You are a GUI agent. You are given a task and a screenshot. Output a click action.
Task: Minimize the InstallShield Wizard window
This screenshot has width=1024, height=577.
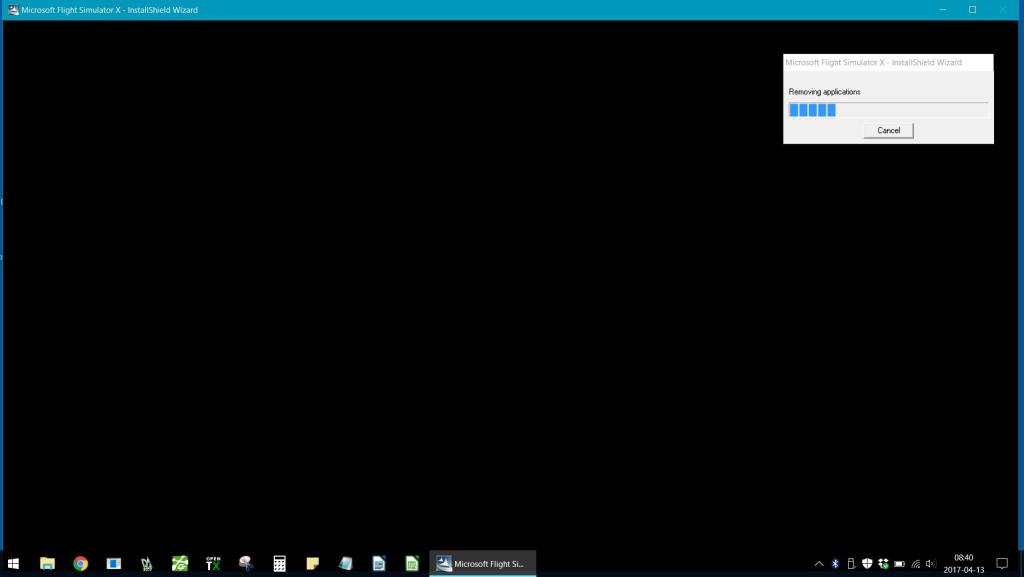tap(942, 10)
